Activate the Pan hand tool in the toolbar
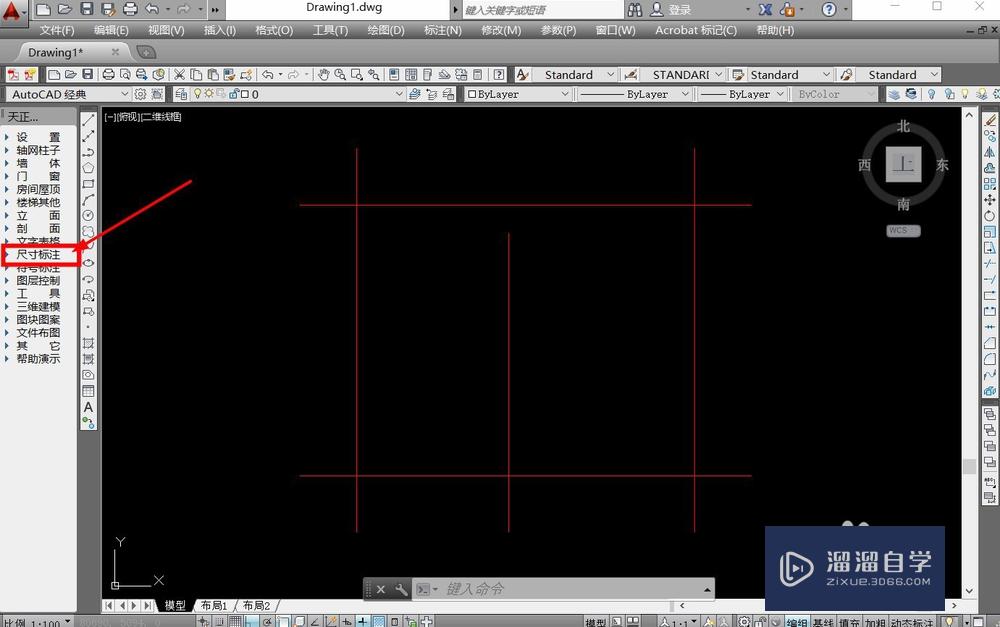This screenshot has width=1000, height=627. coord(322,74)
